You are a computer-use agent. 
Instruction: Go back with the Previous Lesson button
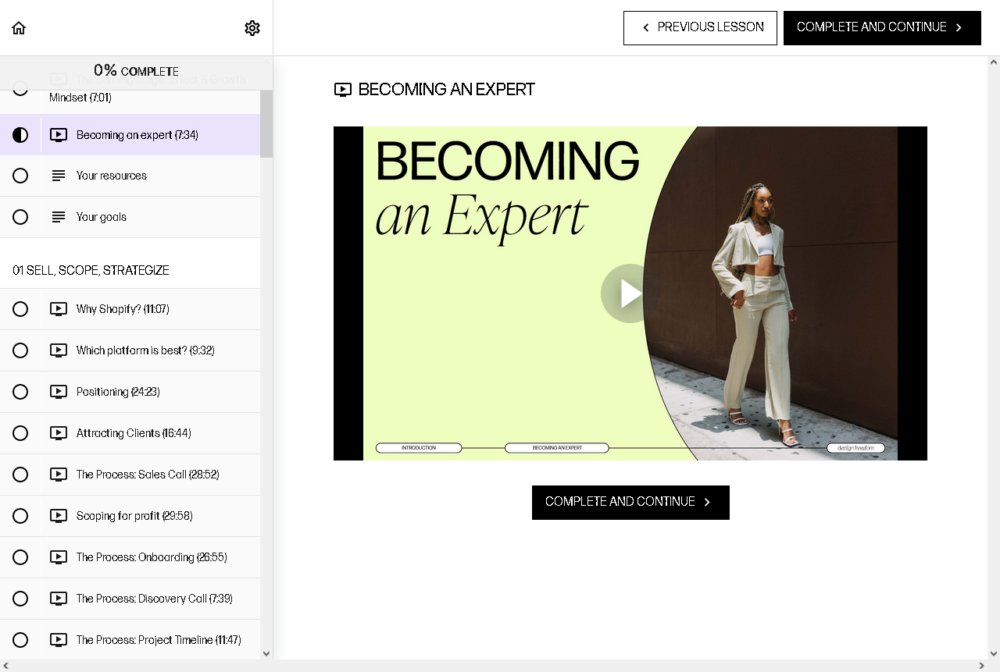pyautogui.click(x=700, y=27)
